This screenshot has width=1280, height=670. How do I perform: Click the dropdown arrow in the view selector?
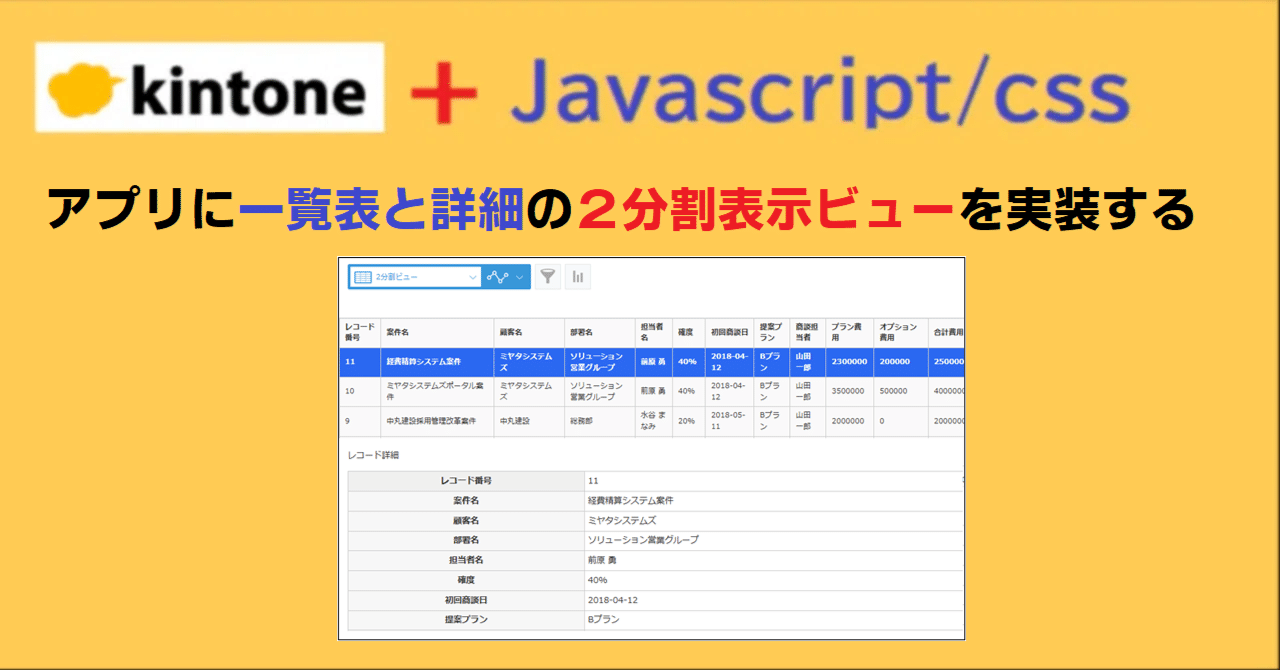pyautogui.click(x=472, y=278)
